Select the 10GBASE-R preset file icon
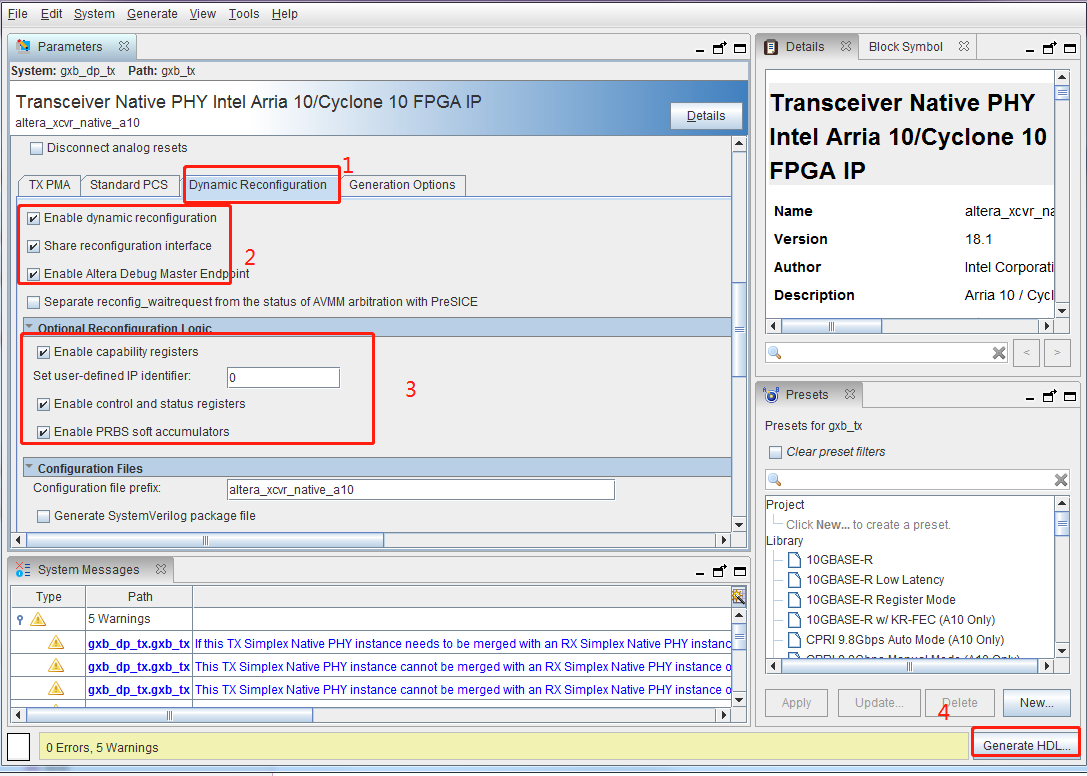Screen dimensions: 1087x776 (x=794, y=560)
